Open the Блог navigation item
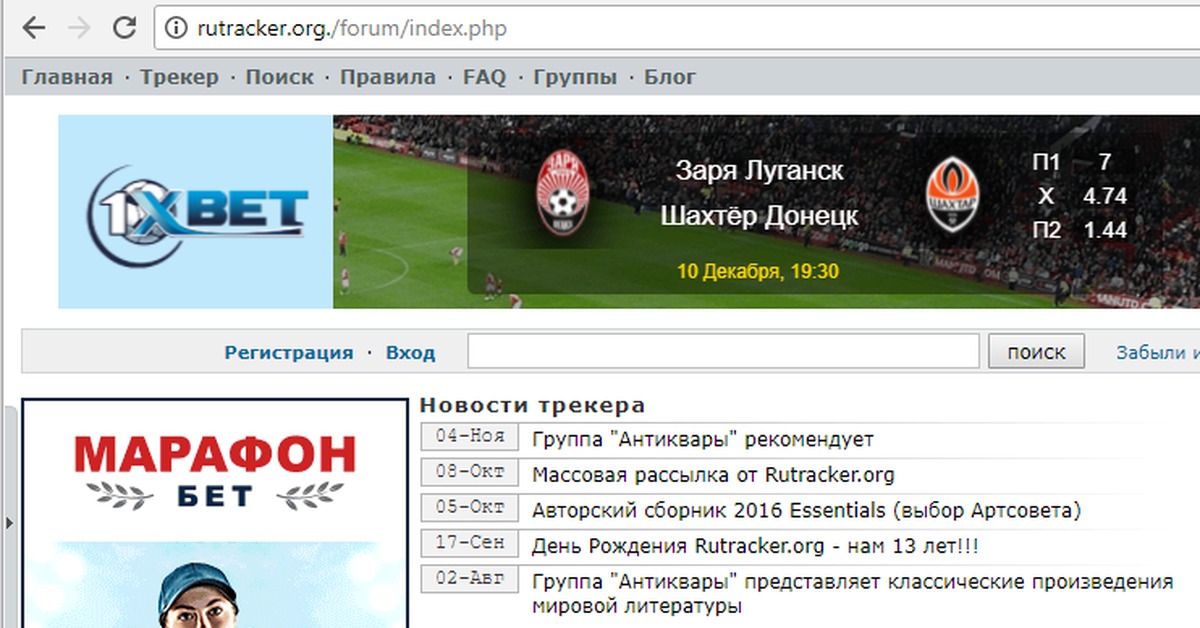This screenshot has height=628, width=1200. pos(670,77)
